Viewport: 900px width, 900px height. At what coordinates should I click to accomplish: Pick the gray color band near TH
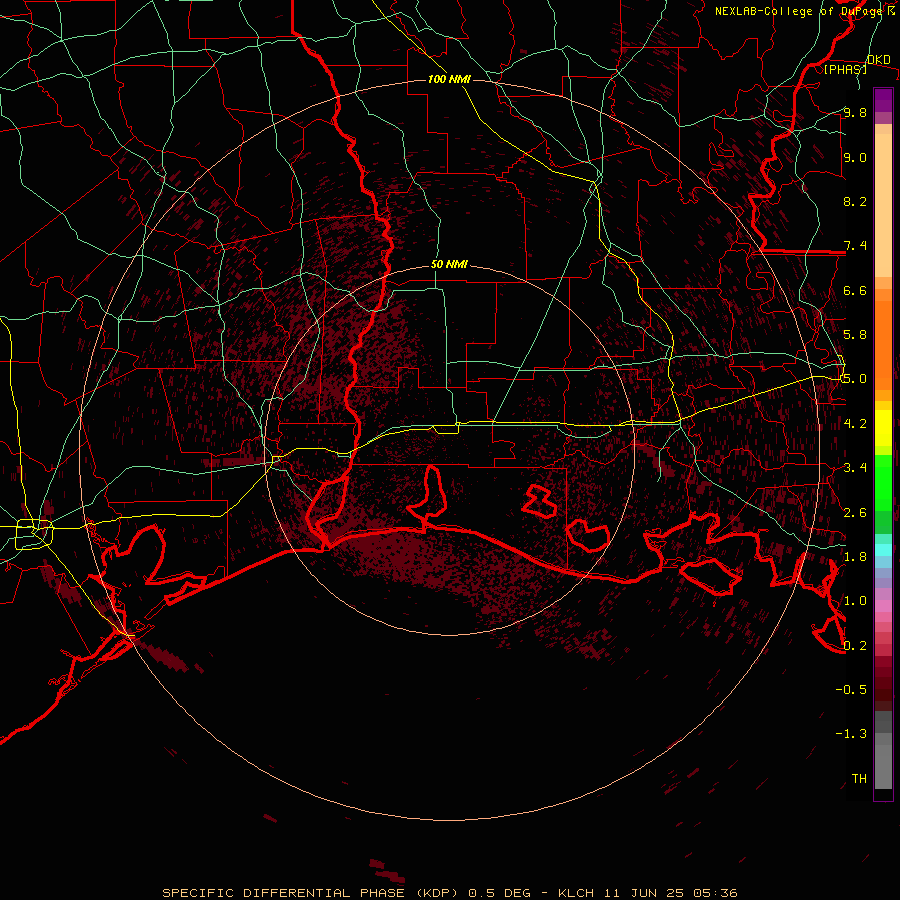coord(883,766)
